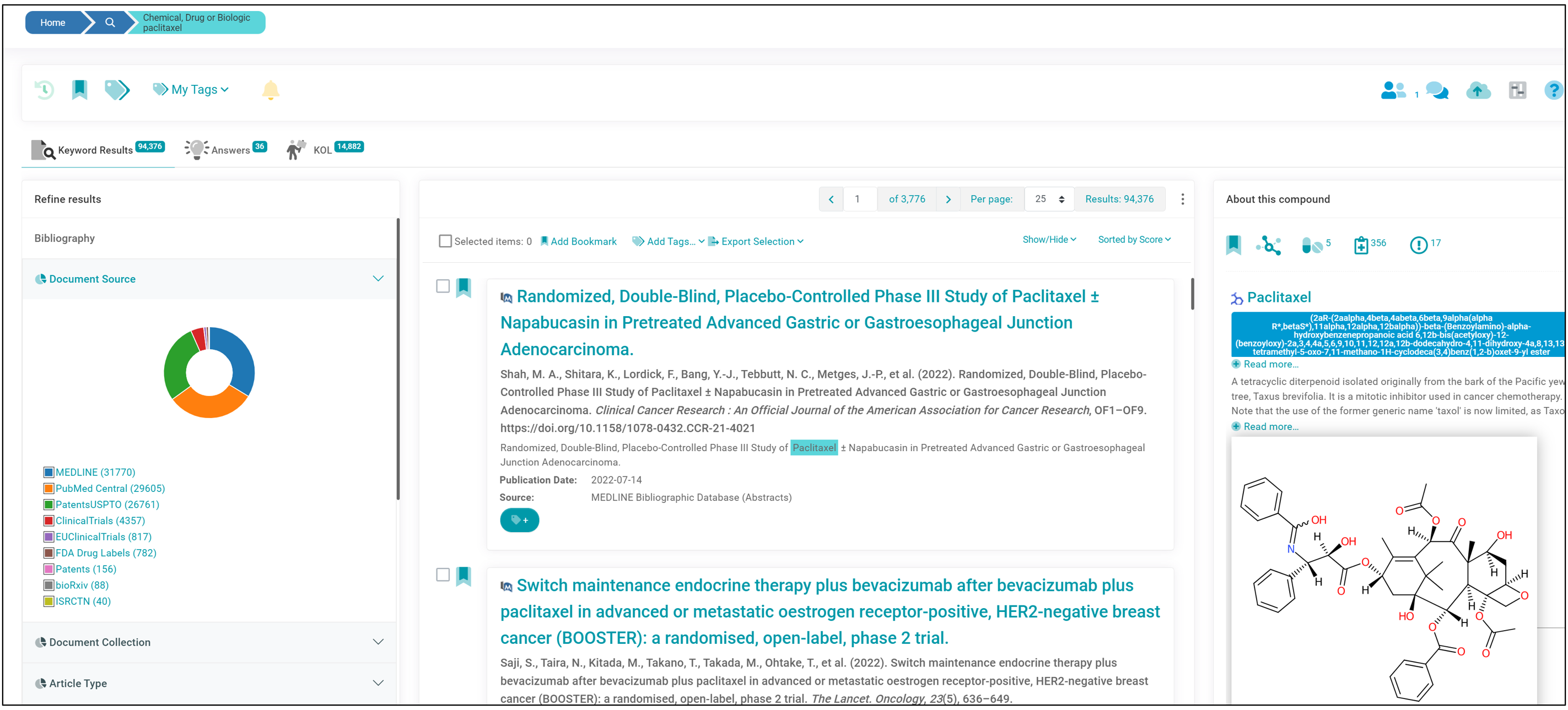Open the Sorted by Score dropdown
Viewport: 1568px width, 710px height.
click(x=1134, y=240)
